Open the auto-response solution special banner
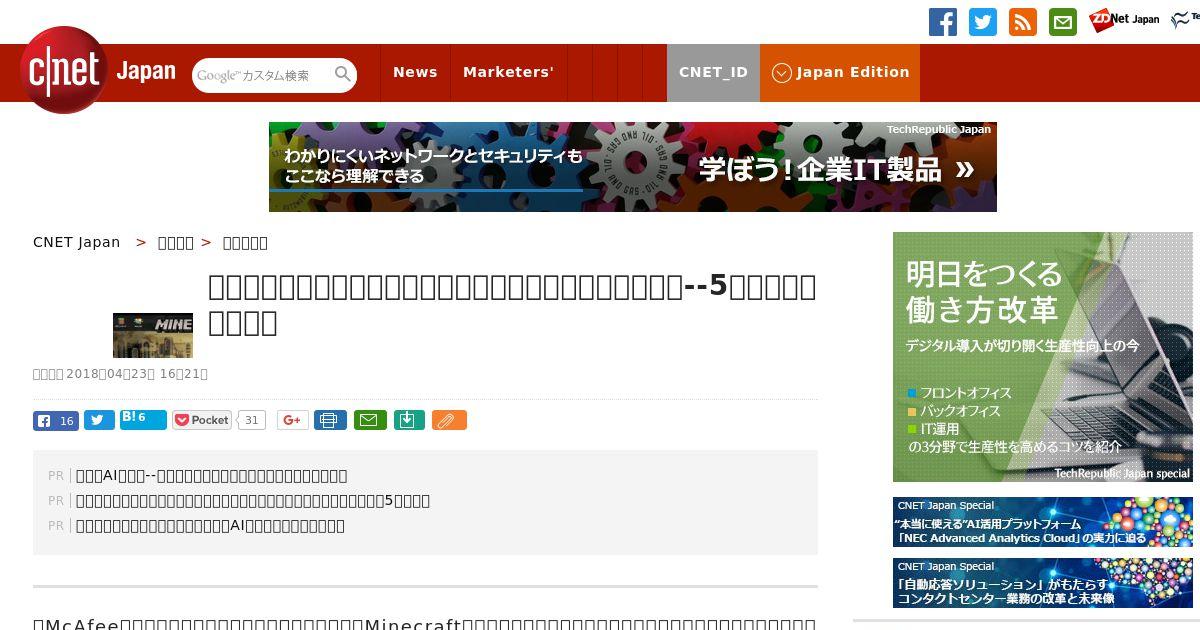 click(1043, 583)
